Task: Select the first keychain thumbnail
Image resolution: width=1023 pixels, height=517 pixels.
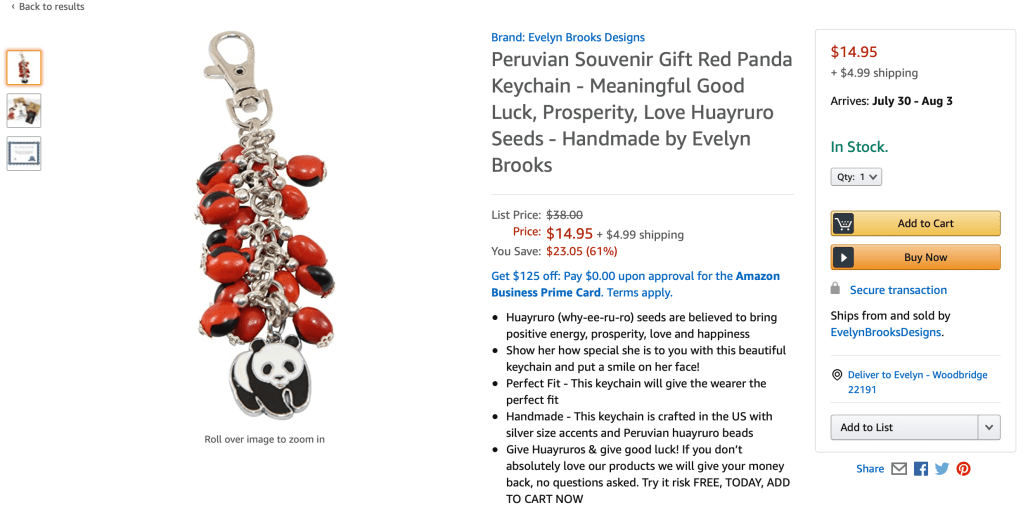Action: pyautogui.click(x=24, y=68)
